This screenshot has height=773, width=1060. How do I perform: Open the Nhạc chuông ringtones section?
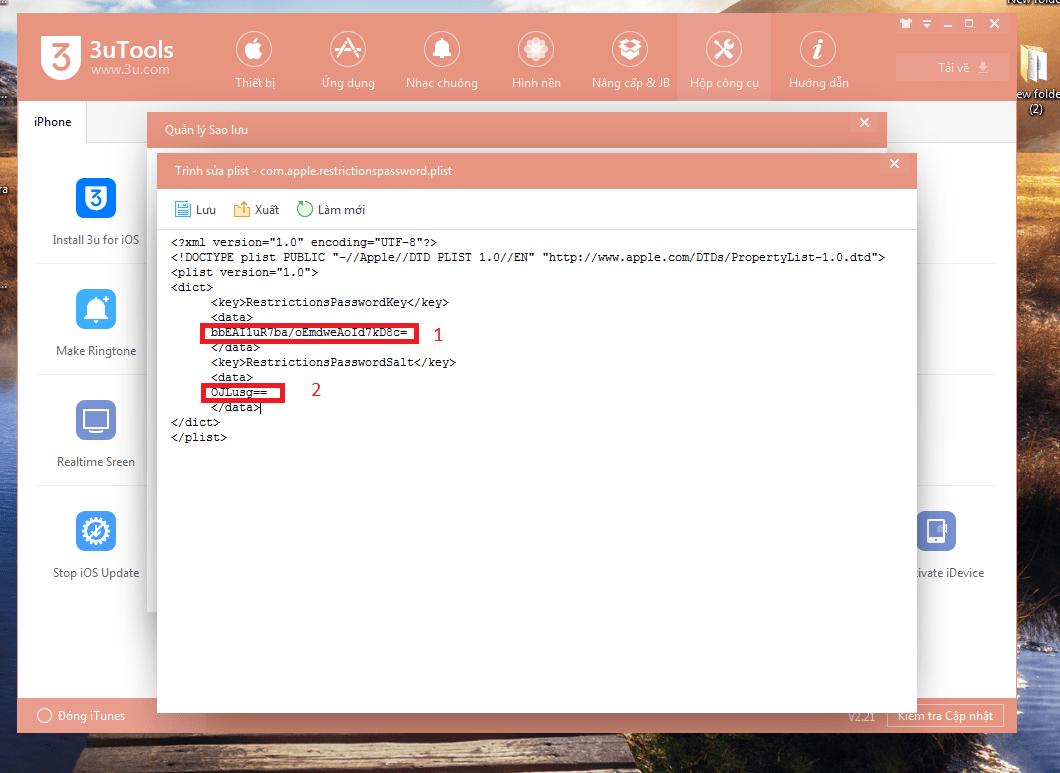tap(442, 60)
